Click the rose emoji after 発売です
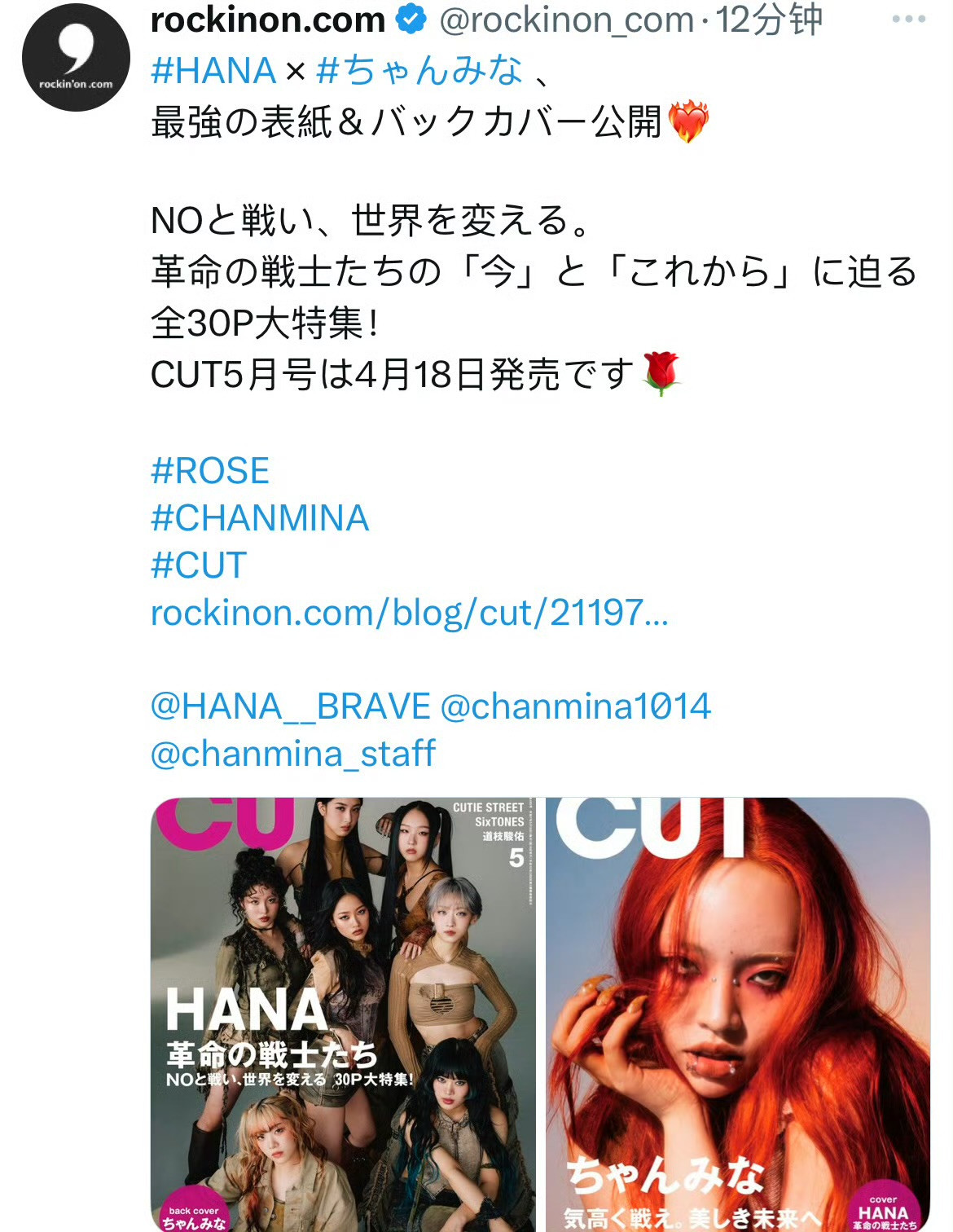Screen dimensions: 953x1232 click(x=661, y=375)
